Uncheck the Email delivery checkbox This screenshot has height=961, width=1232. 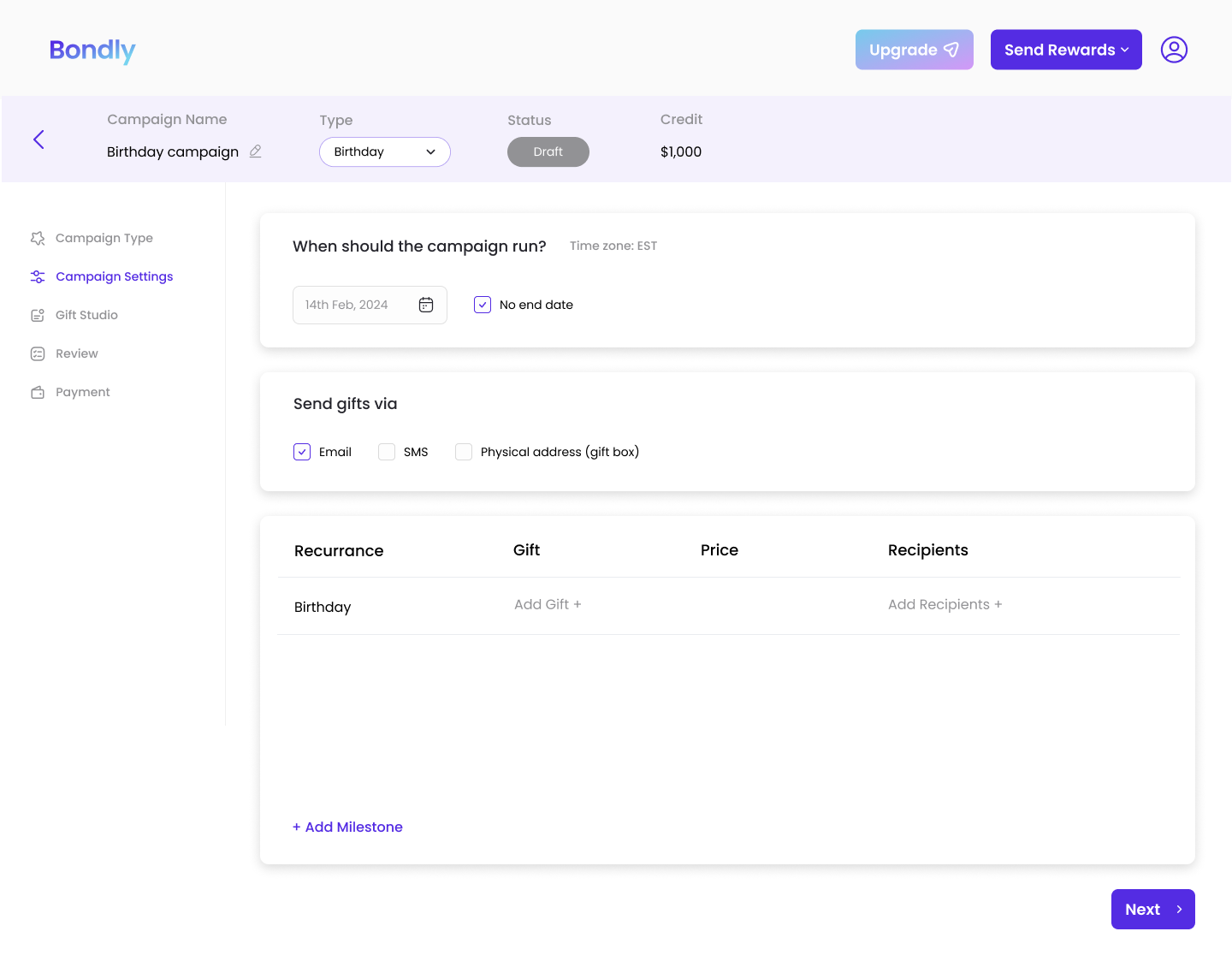302,452
